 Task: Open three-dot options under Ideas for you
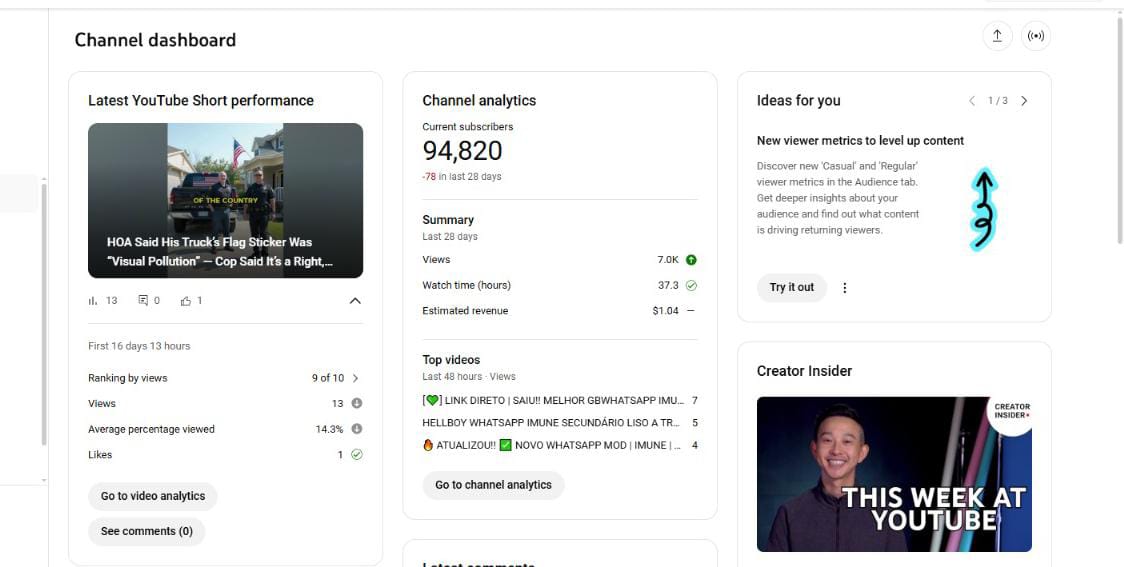[844, 288]
